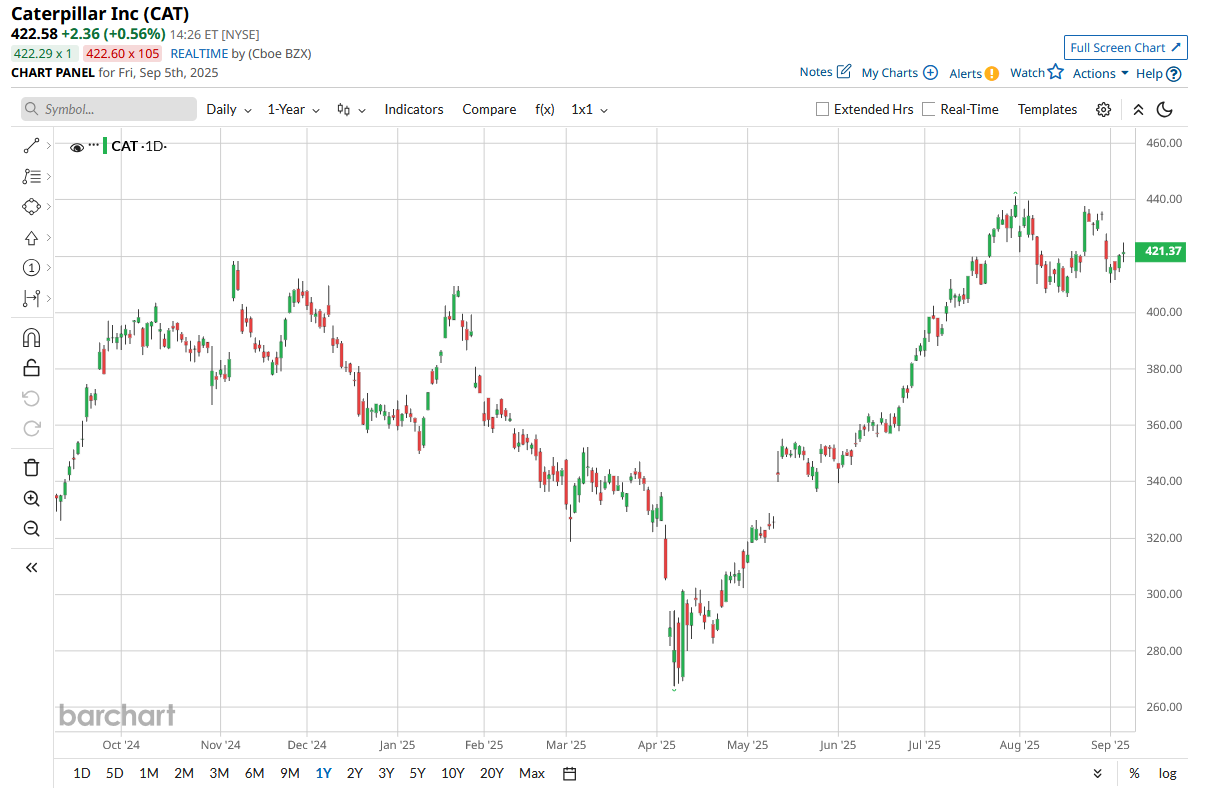Expand trend line tool options arrow
This screenshot has width=1212, height=802.
click(48, 146)
